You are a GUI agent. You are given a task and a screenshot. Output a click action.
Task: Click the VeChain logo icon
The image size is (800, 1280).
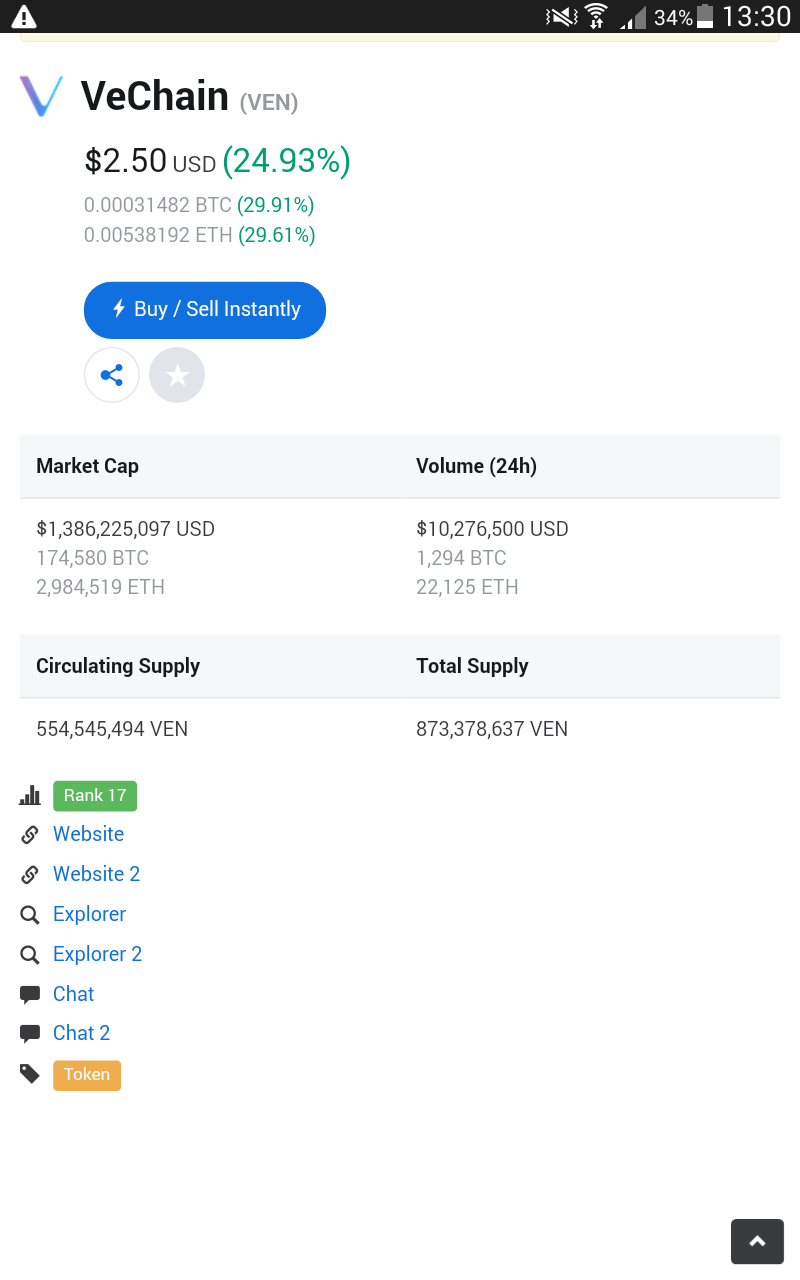41,96
